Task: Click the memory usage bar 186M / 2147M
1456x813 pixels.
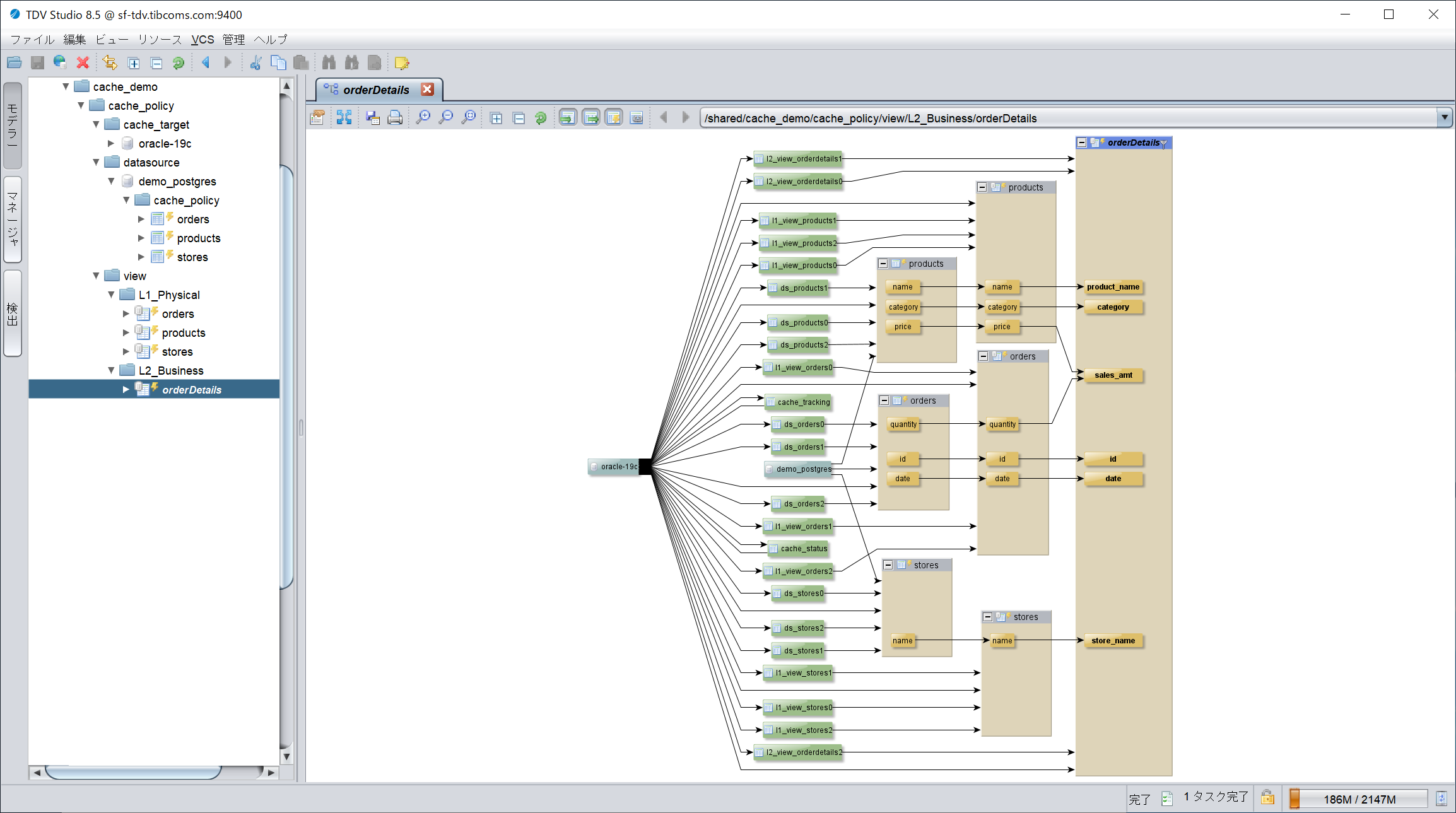Action: (x=1358, y=798)
